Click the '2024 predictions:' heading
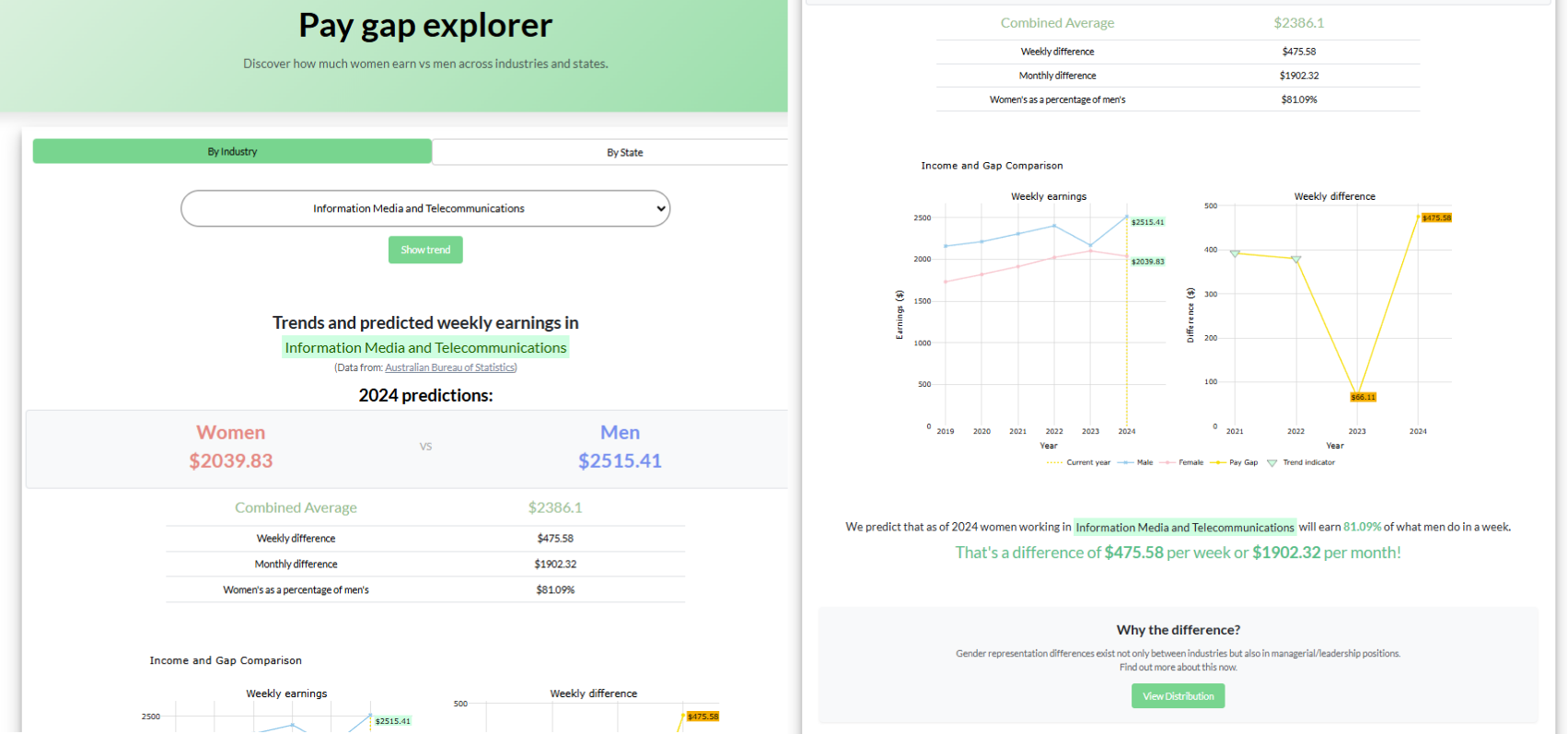 425,395
